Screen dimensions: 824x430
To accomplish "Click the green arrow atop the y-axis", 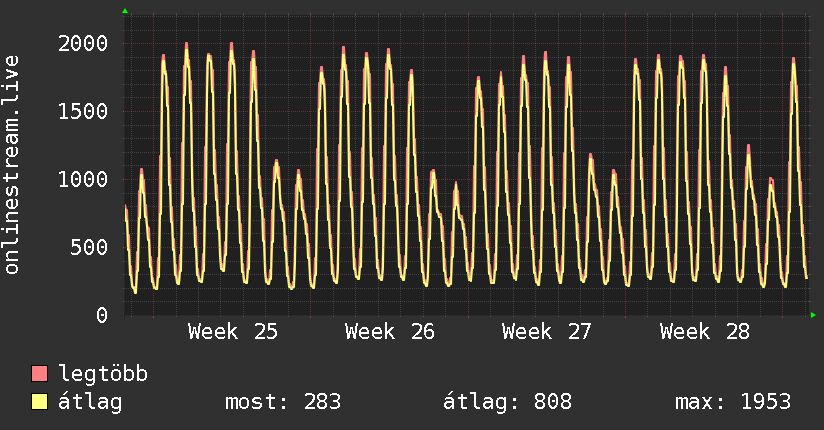I will 125,11.
